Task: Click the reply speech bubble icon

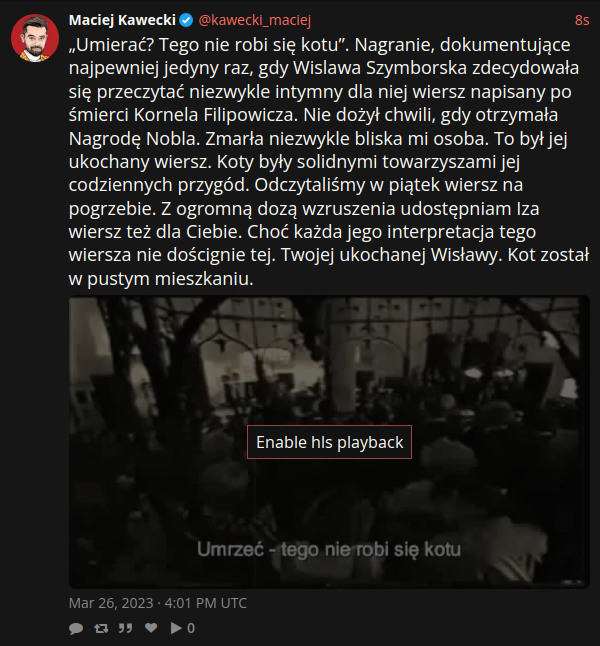Action: point(76,628)
